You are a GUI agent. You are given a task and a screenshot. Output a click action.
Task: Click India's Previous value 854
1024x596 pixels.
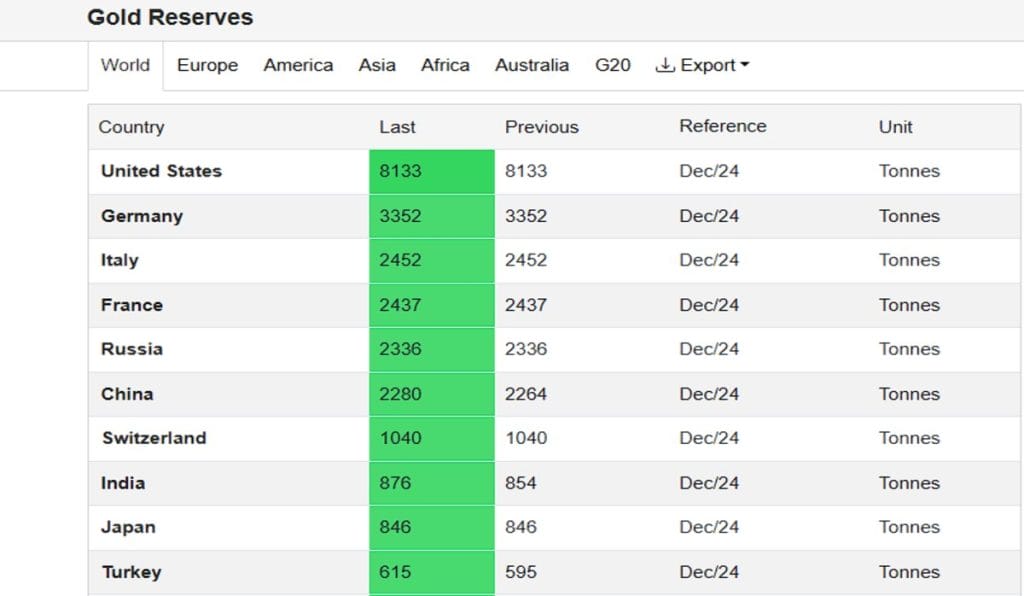pos(520,483)
